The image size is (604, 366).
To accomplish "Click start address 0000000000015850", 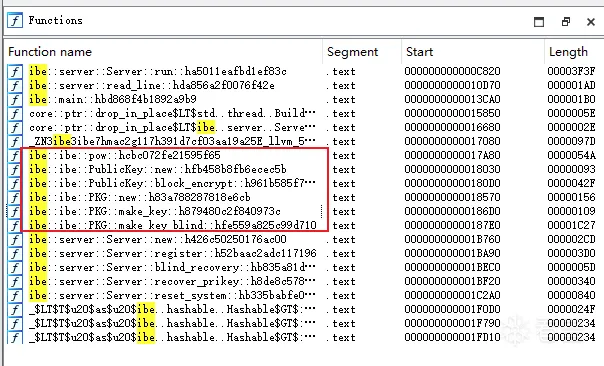I will 452,114.
